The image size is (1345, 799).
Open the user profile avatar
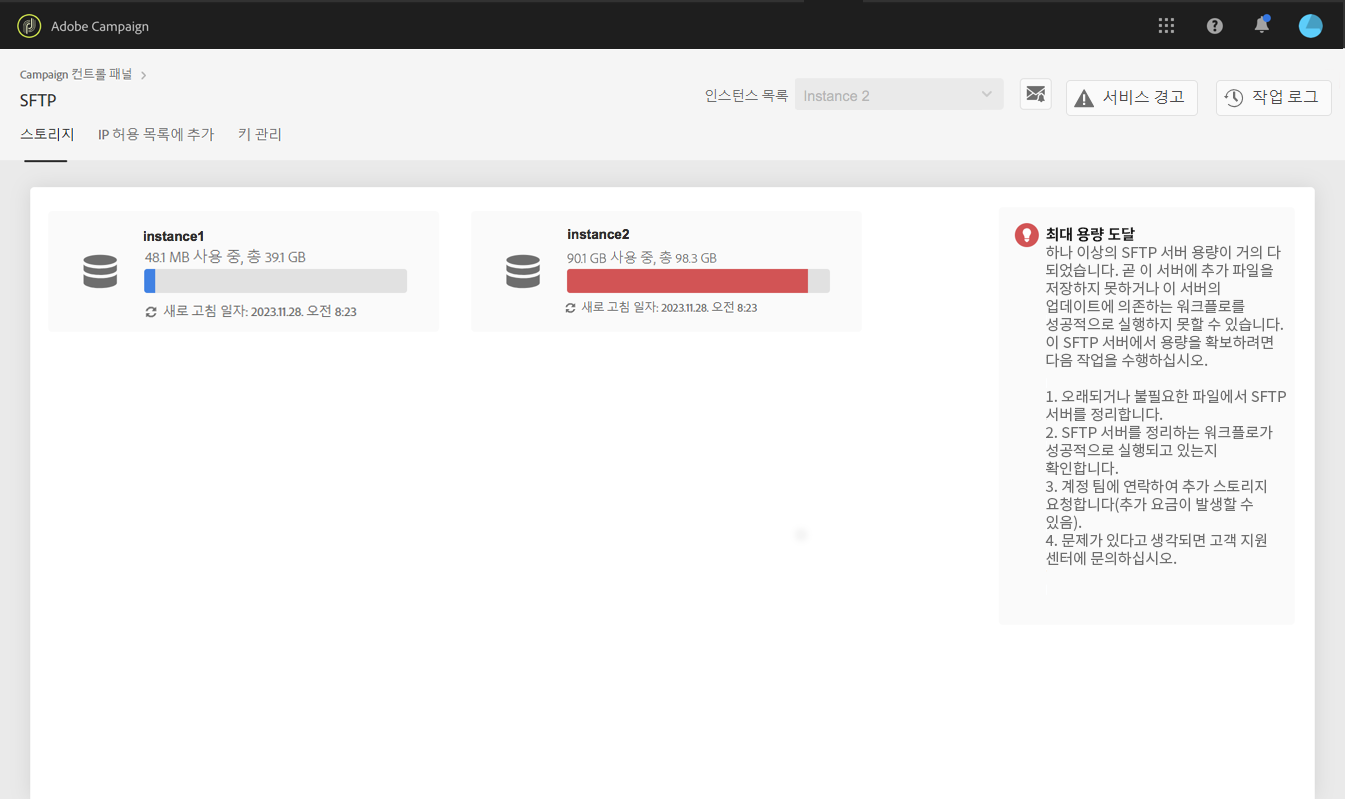1310,26
